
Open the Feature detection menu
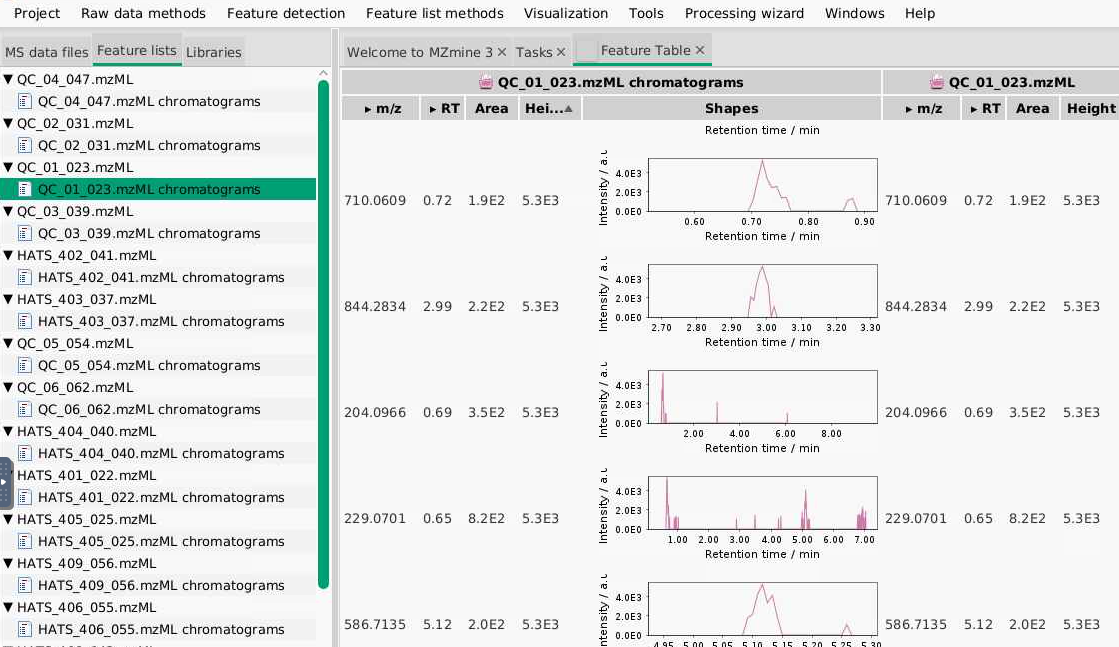click(x=285, y=14)
